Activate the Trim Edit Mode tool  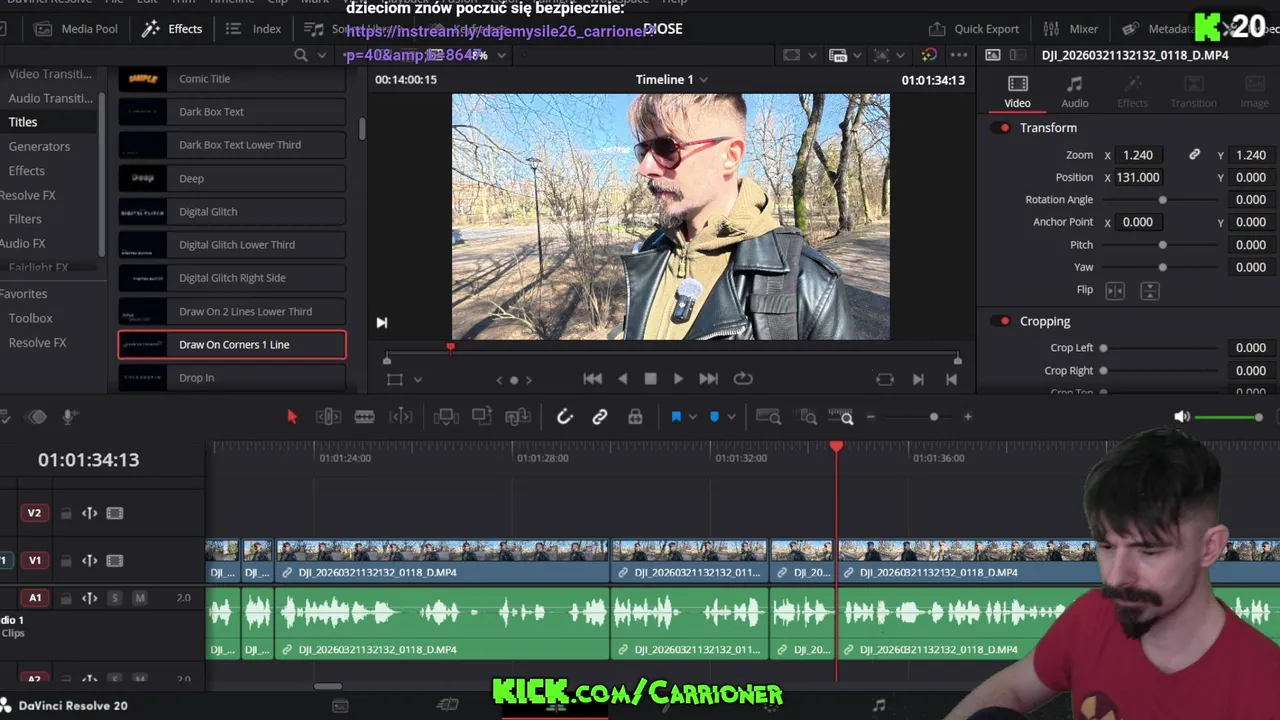point(328,417)
